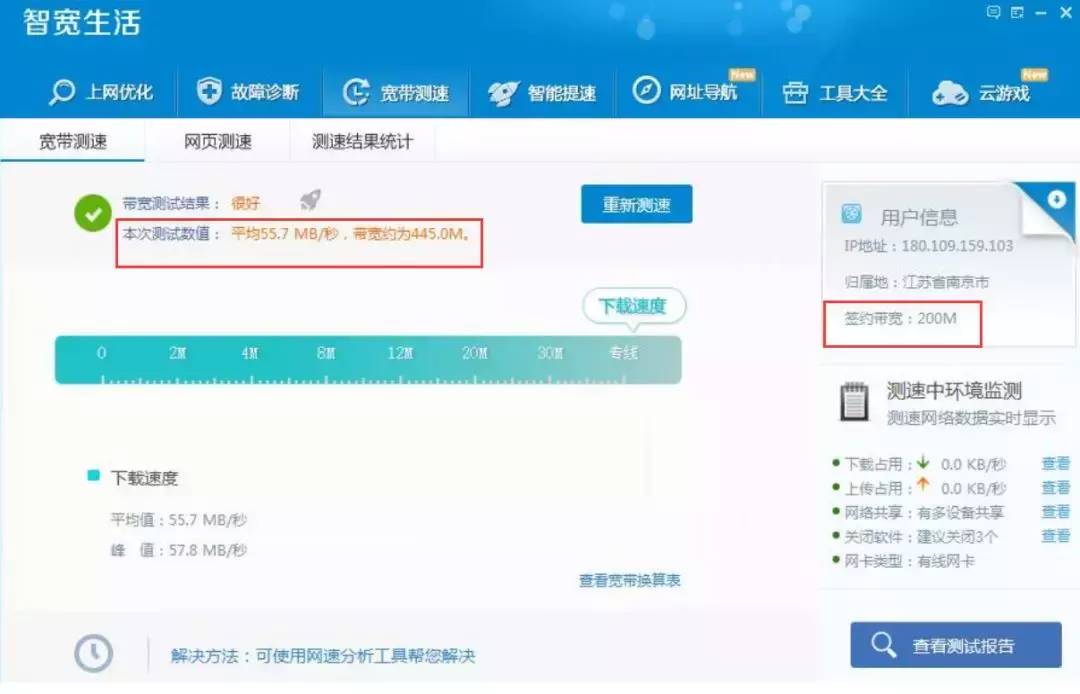This screenshot has height=694, width=1080.
Task: Click the magnifier icon in 查看测试报告 button
Action: [883, 645]
